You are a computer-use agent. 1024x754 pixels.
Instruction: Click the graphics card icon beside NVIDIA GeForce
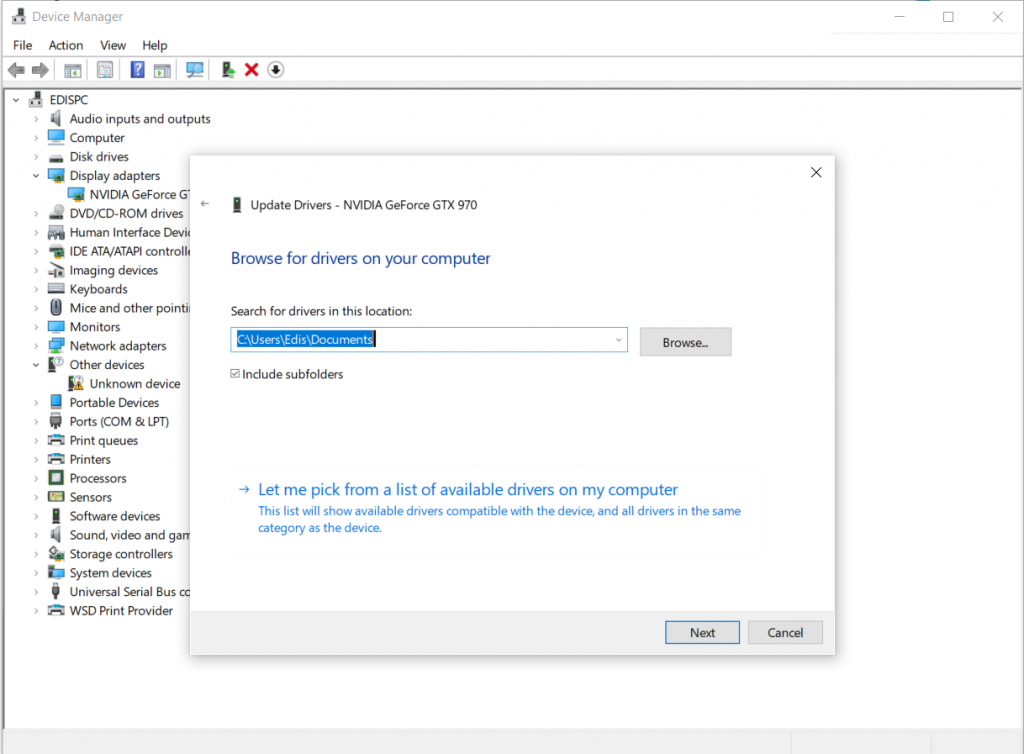pyautogui.click(x=76, y=195)
